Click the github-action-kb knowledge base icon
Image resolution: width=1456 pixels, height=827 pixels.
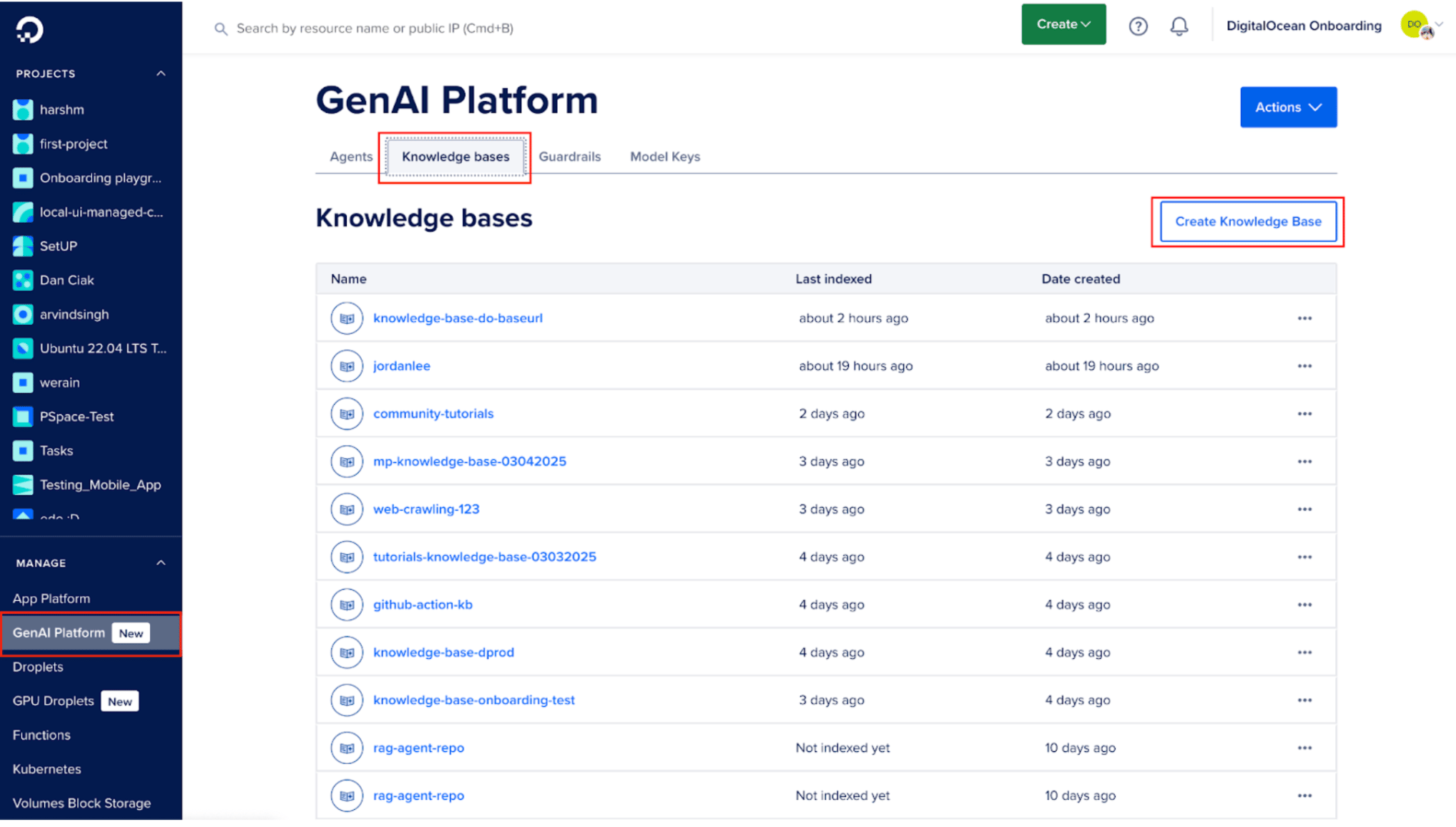[x=347, y=605]
